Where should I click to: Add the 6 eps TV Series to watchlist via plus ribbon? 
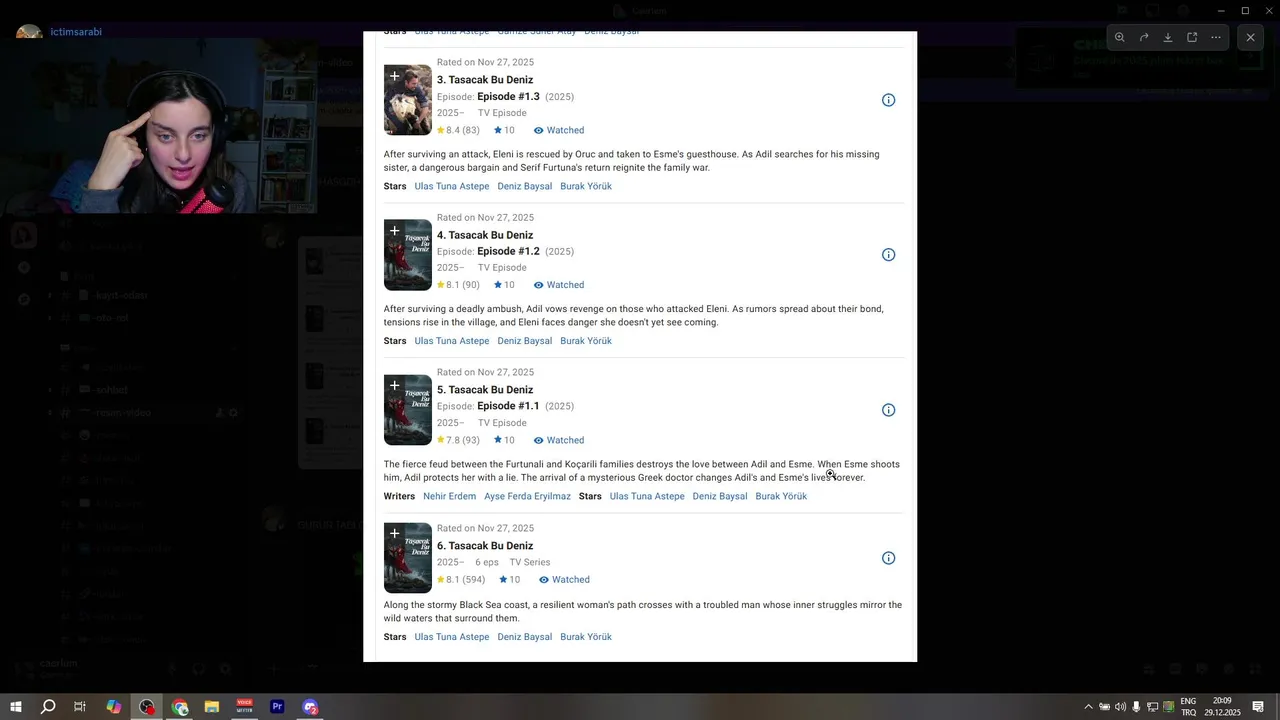(394, 534)
